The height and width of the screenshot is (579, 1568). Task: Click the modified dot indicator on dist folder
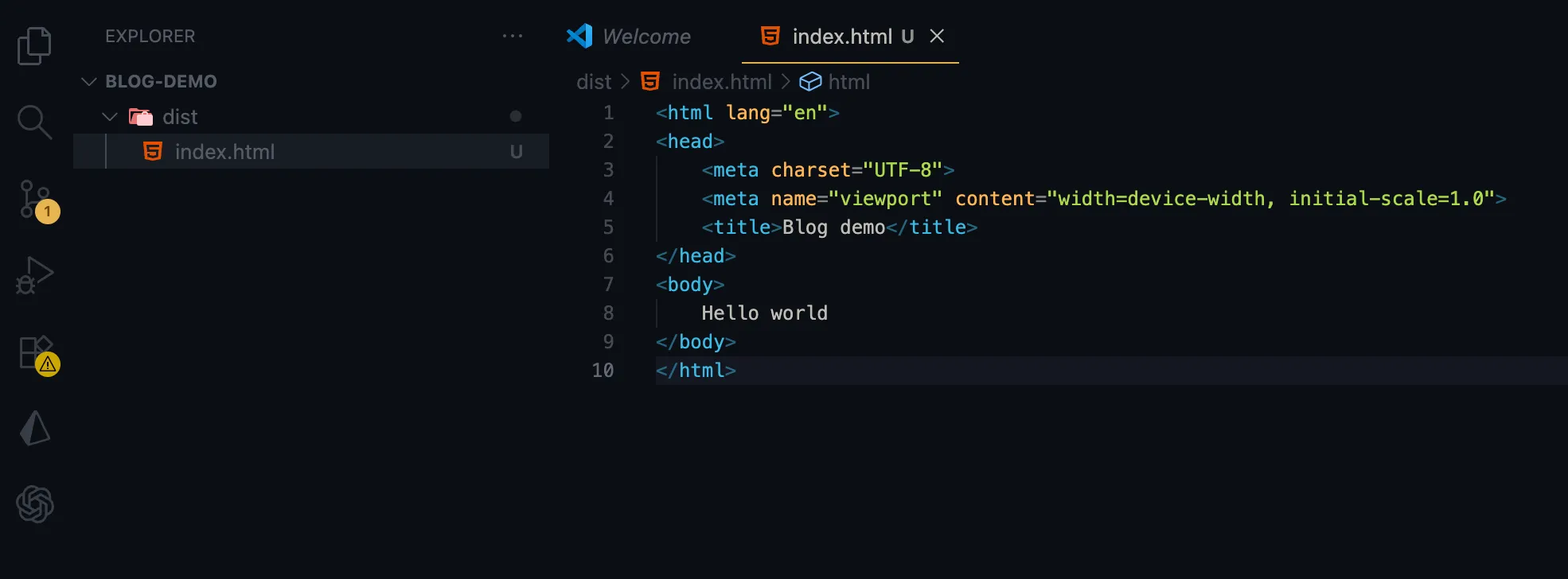pyautogui.click(x=516, y=116)
